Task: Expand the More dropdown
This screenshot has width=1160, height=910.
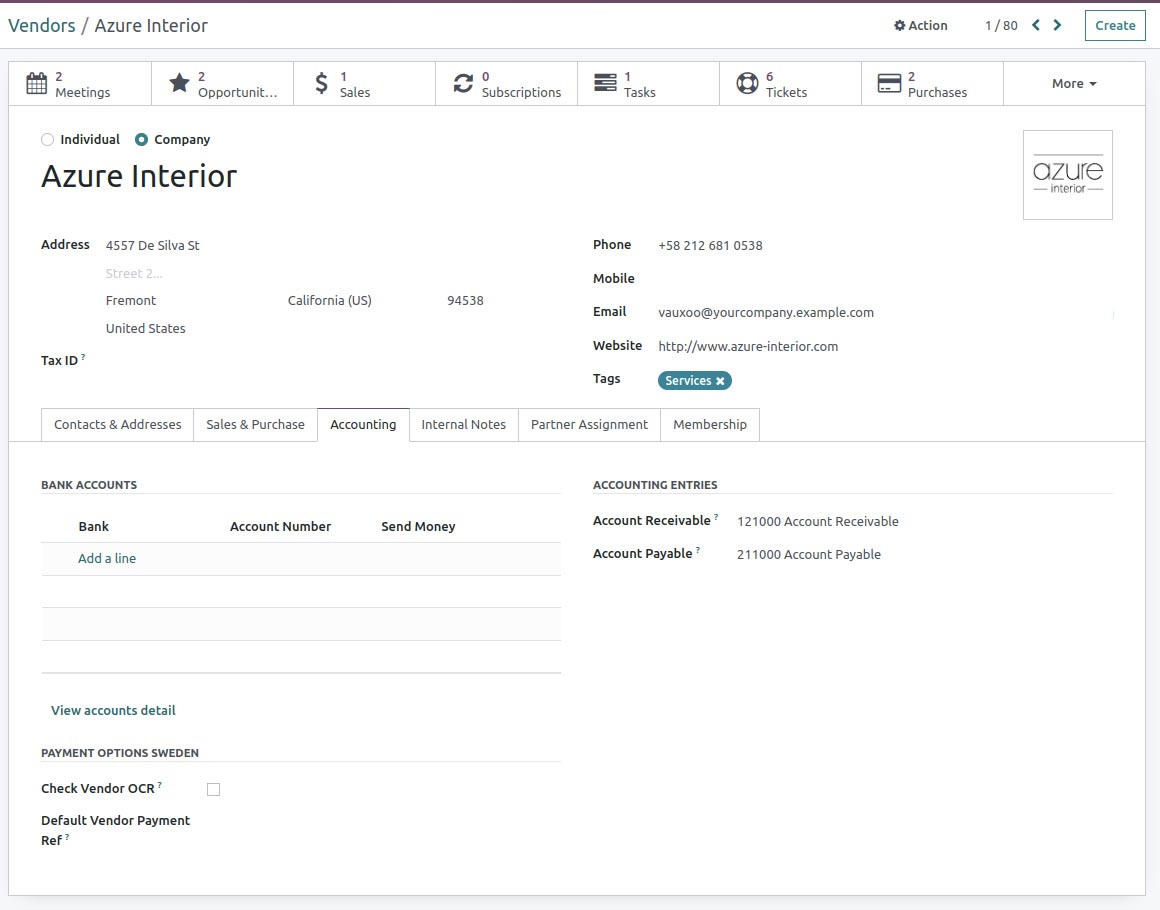Action: click(1074, 83)
